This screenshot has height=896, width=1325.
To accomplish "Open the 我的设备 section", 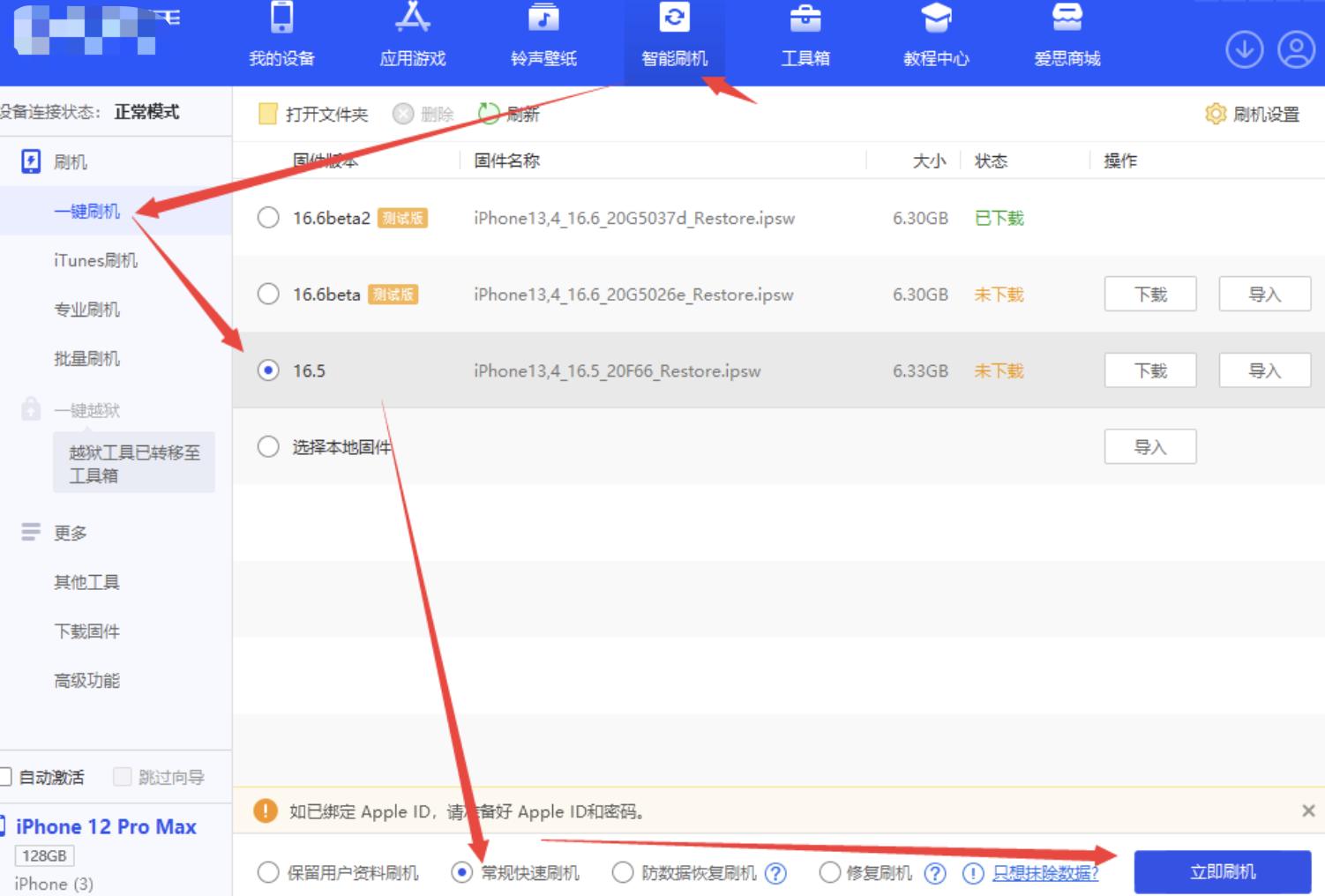I will [281, 35].
